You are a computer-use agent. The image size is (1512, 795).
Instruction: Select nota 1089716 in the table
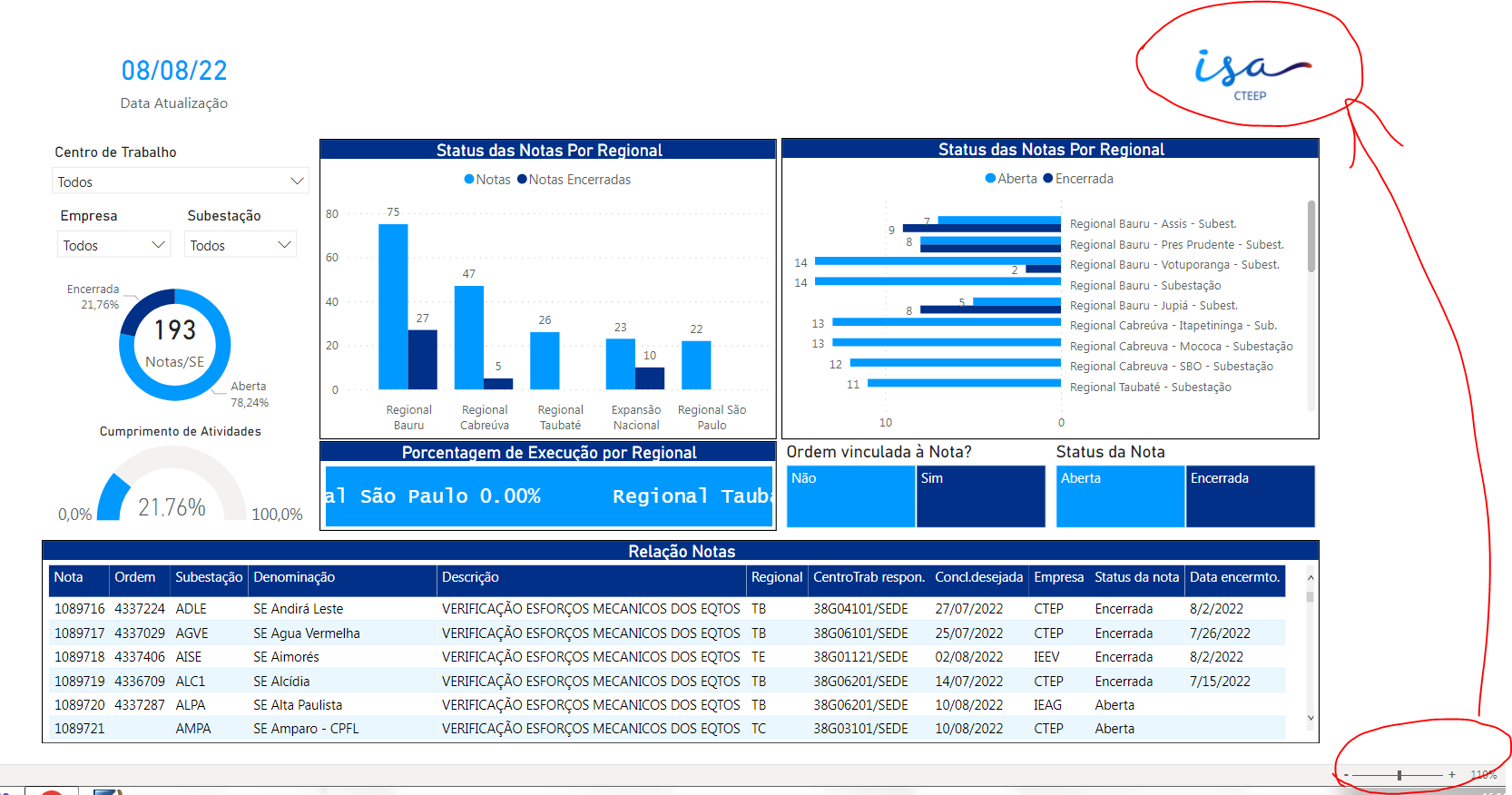[x=79, y=609]
